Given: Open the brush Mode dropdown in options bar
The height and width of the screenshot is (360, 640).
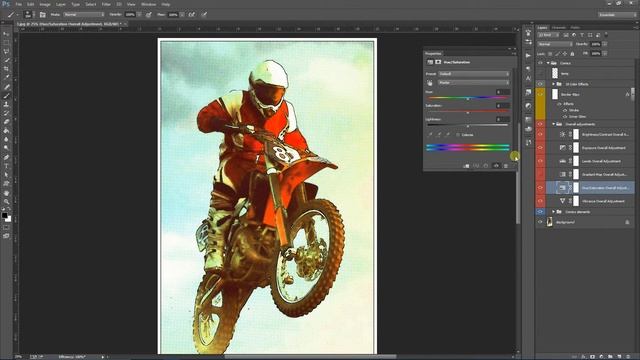Looking at the screenshot, I should (84, 15).
